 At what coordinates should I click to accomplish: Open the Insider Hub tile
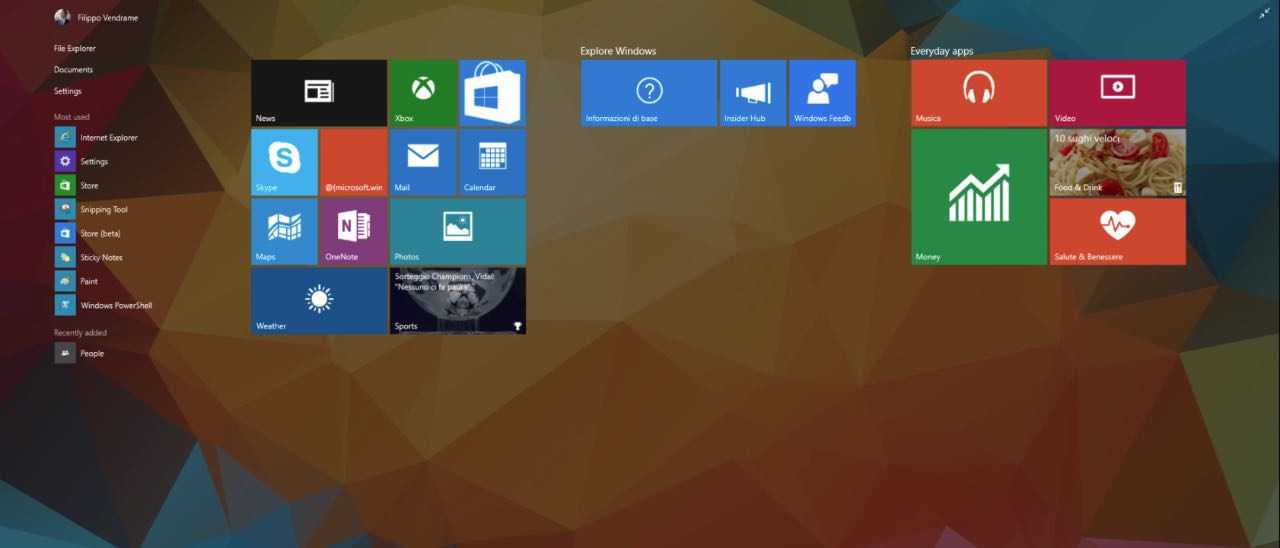pyautogui.click(x=753, y=93)
